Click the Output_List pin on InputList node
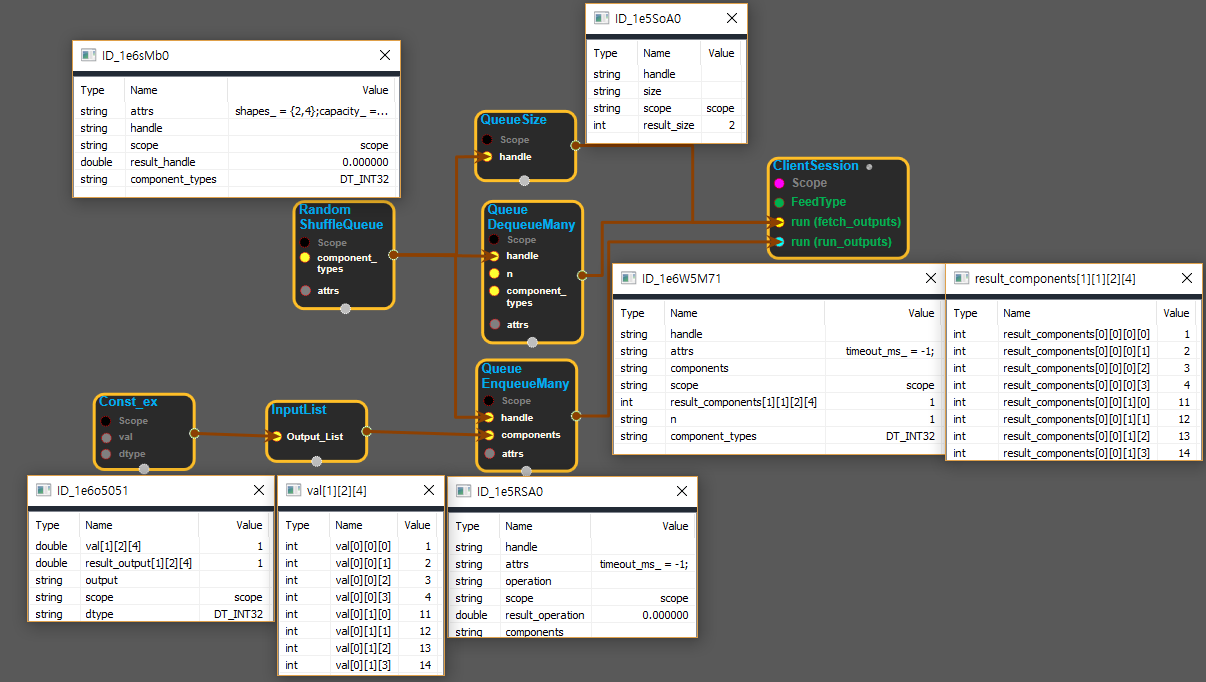 click(277, 436)
